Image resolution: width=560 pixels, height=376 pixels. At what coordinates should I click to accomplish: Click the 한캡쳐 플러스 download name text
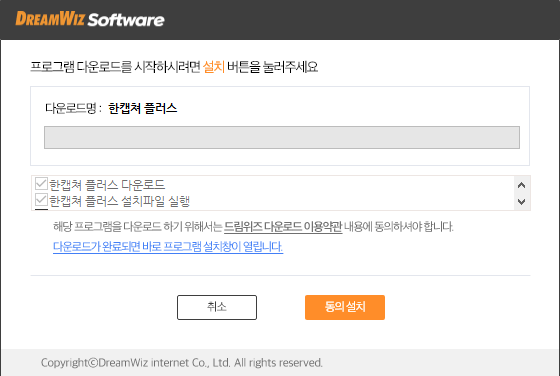[142, 108]
